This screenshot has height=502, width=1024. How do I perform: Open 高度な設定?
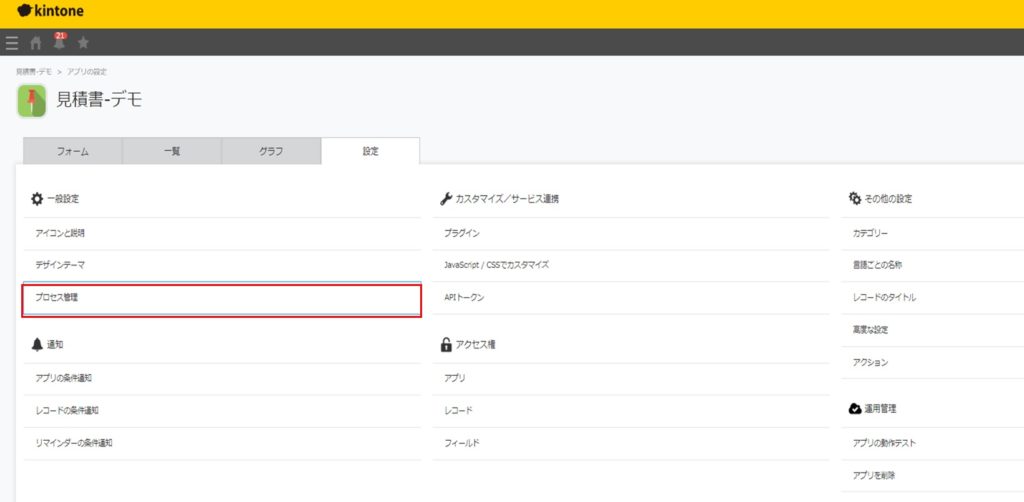pos(933,330)
